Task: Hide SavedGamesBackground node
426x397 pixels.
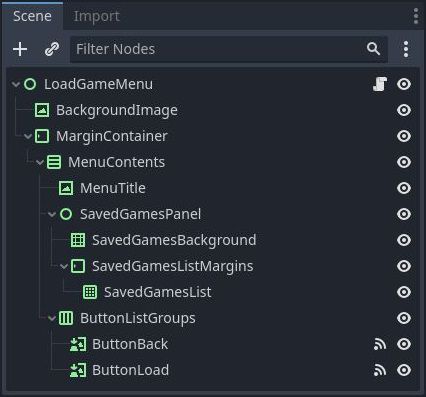Action: 404,240
